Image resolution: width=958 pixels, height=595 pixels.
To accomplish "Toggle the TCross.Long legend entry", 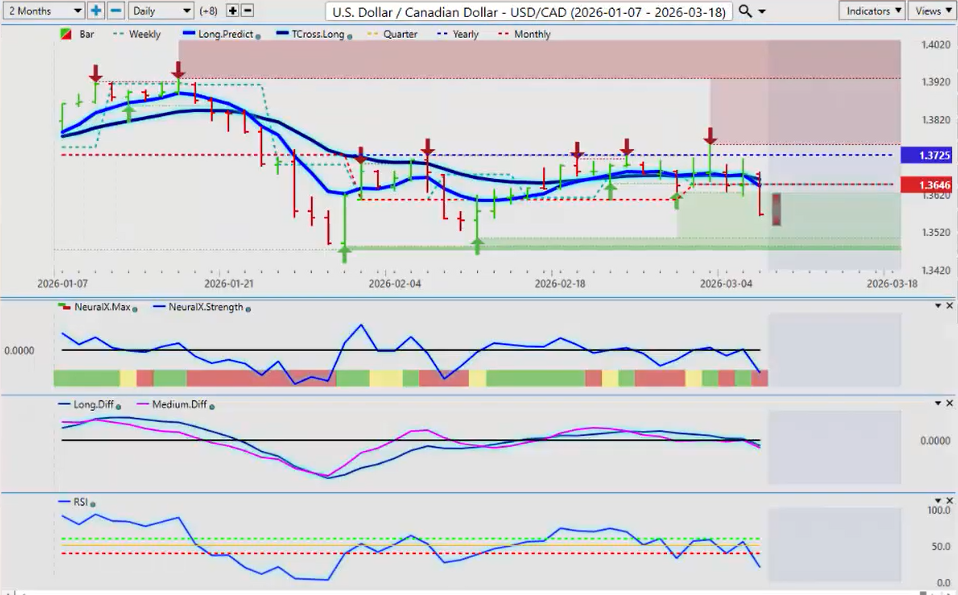I will click(x=312, y=34).
